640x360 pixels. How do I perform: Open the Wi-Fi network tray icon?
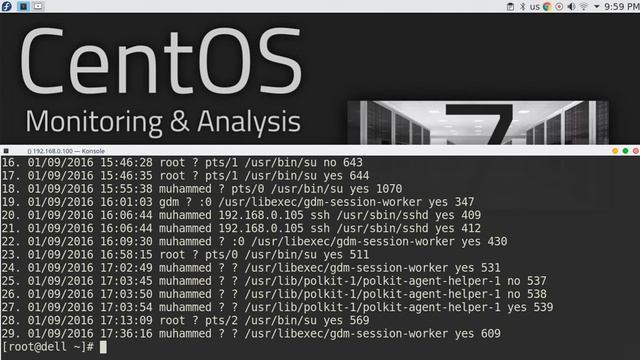point(584,7)
